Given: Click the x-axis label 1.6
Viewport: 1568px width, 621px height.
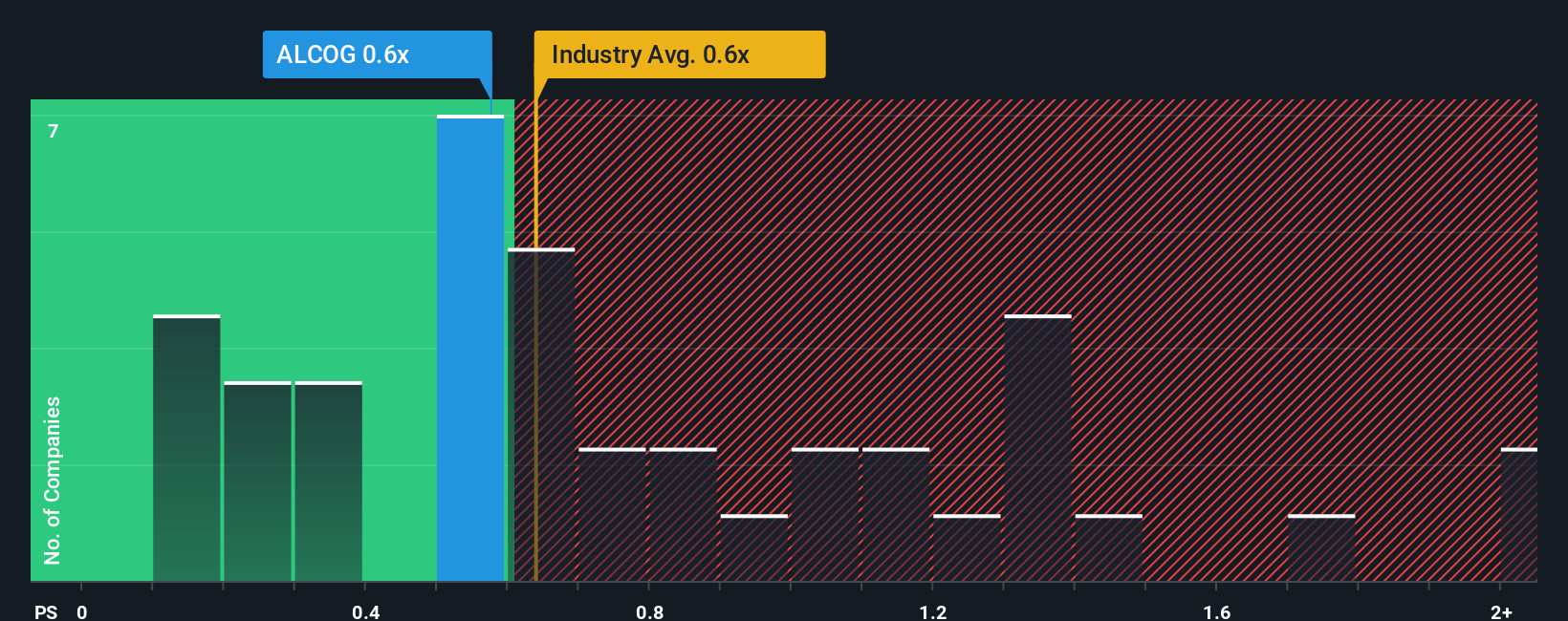Looking at the screenshot, I should click(x=1217, y=611).
